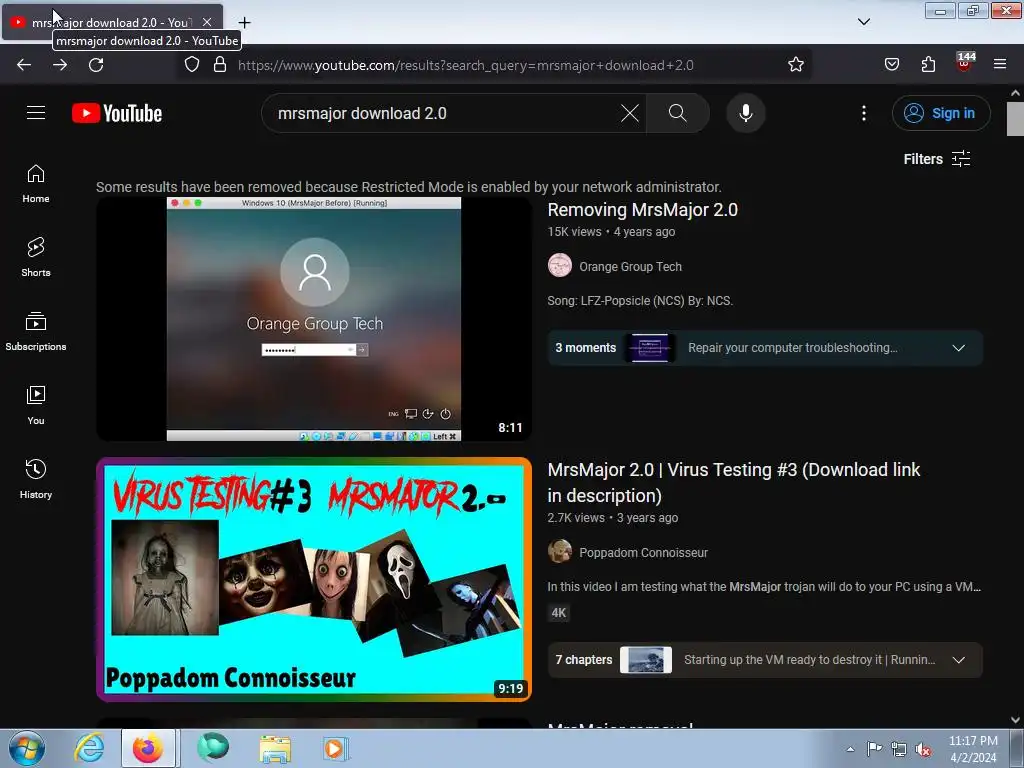The height and width of the screenshot is (768, 1024).
Task: Click the 8:11 duration badge
Action: 510,428
